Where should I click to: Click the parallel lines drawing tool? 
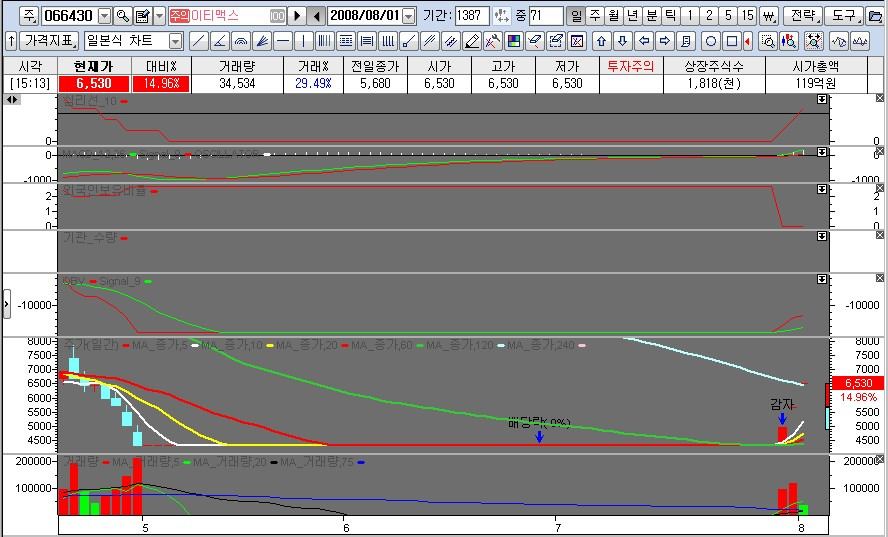click(430, 41)
